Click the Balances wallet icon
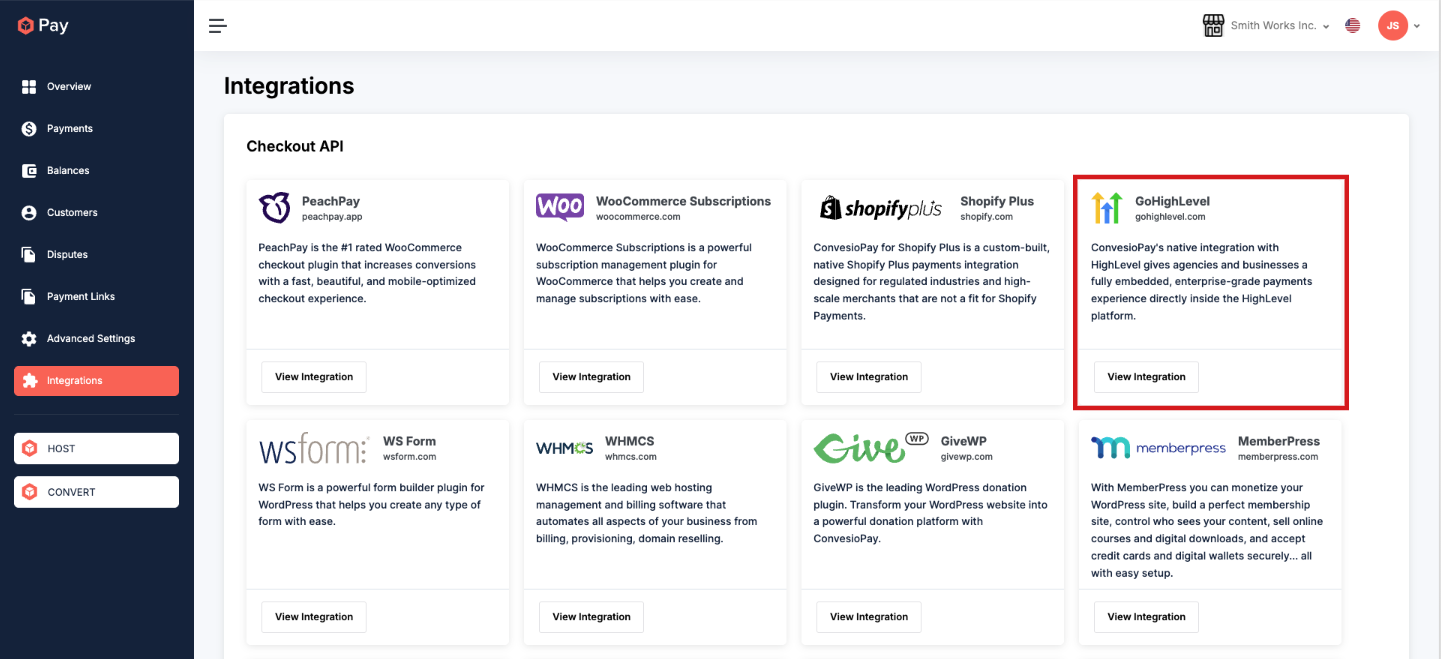This screenshot has height=659, width=1441. 29,171
